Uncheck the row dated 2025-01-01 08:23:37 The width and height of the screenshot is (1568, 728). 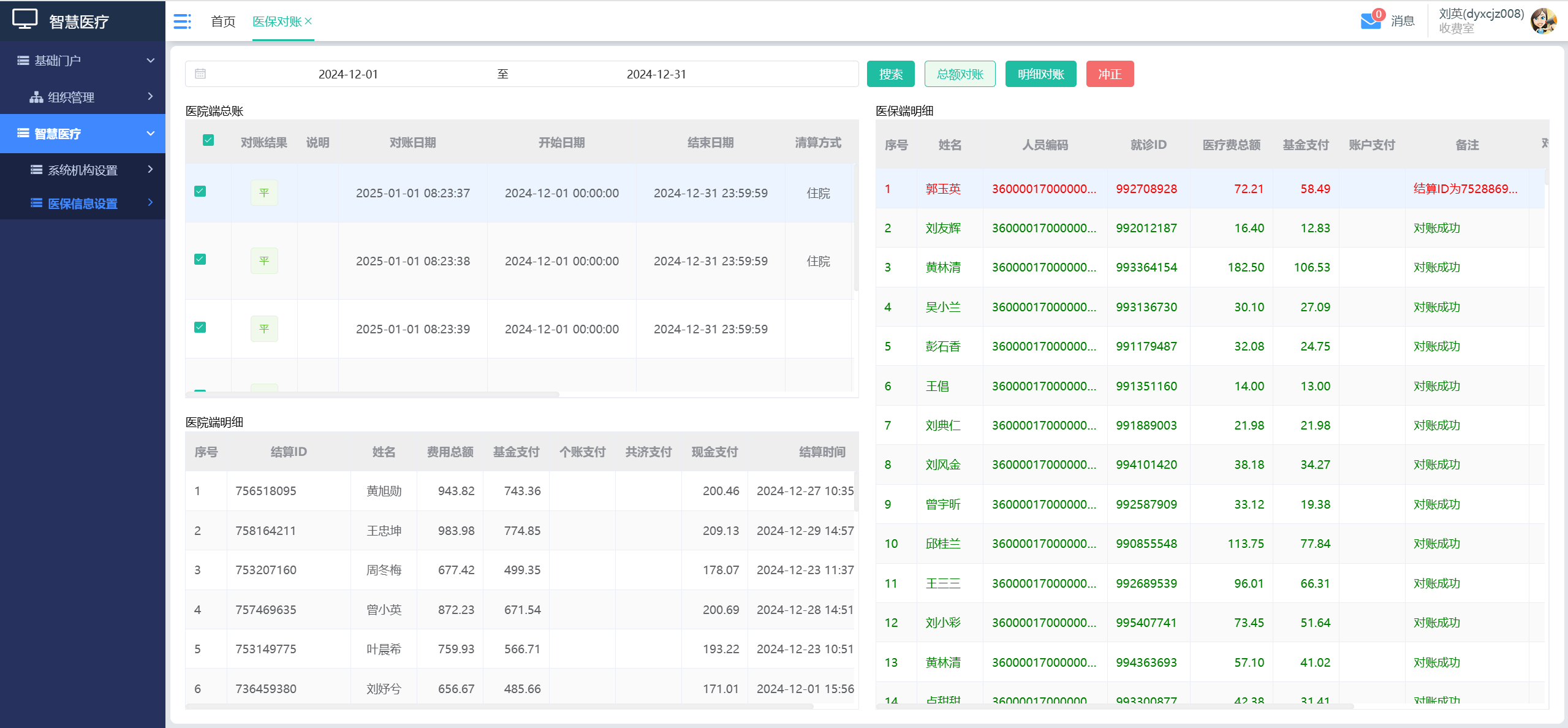tap(200, 191)
